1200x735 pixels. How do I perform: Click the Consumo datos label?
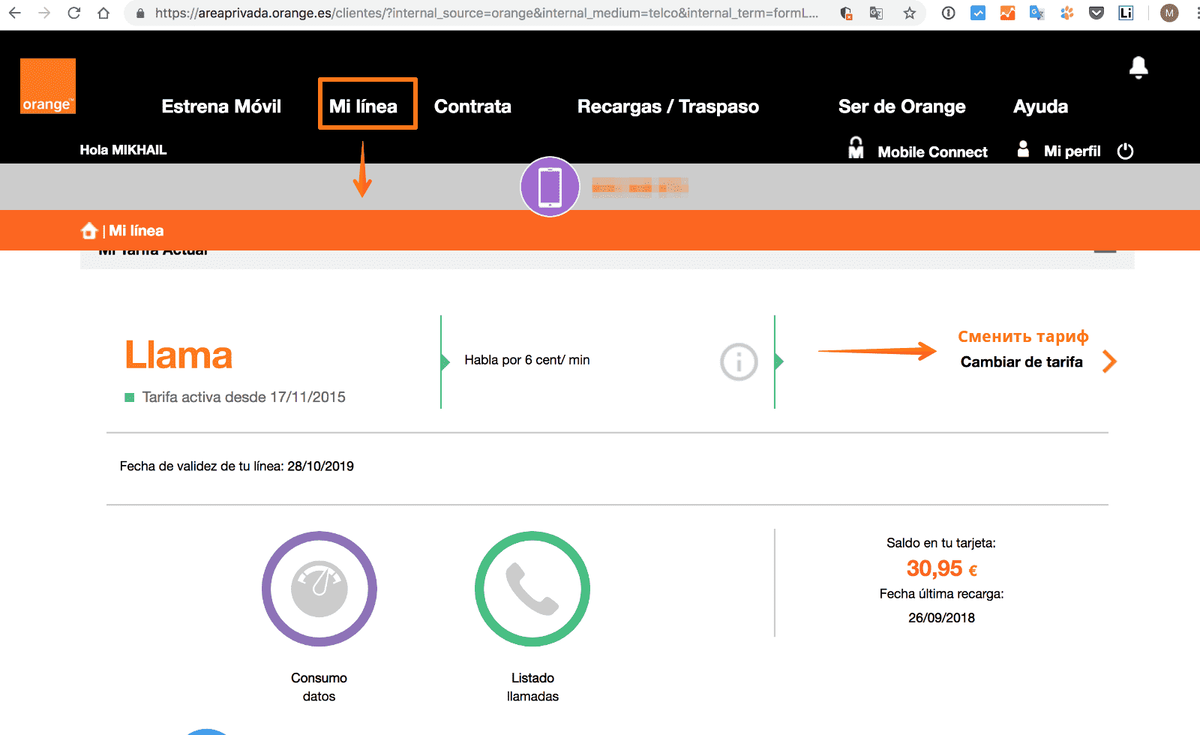(319, 687)
